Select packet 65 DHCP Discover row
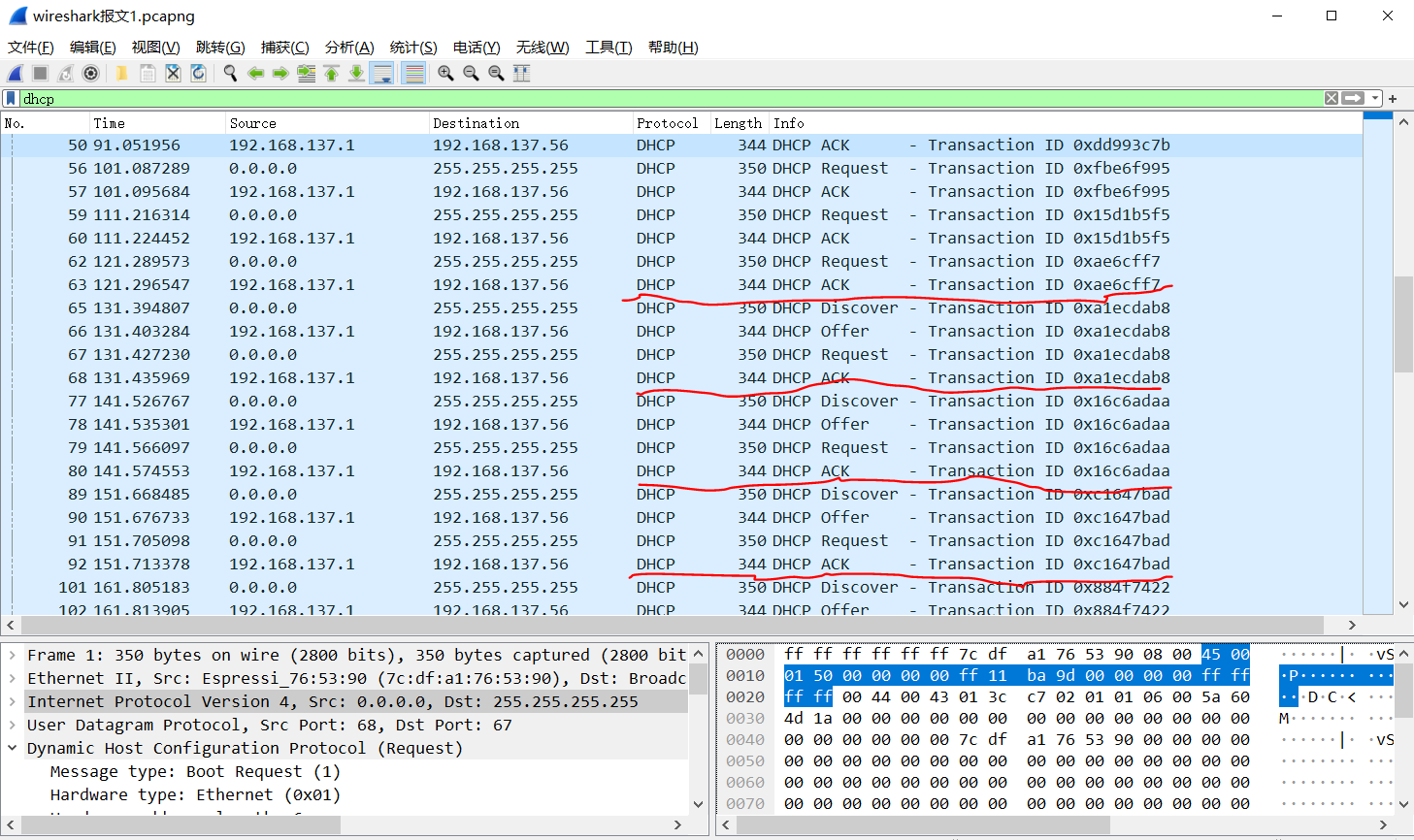 coord(682,307)
